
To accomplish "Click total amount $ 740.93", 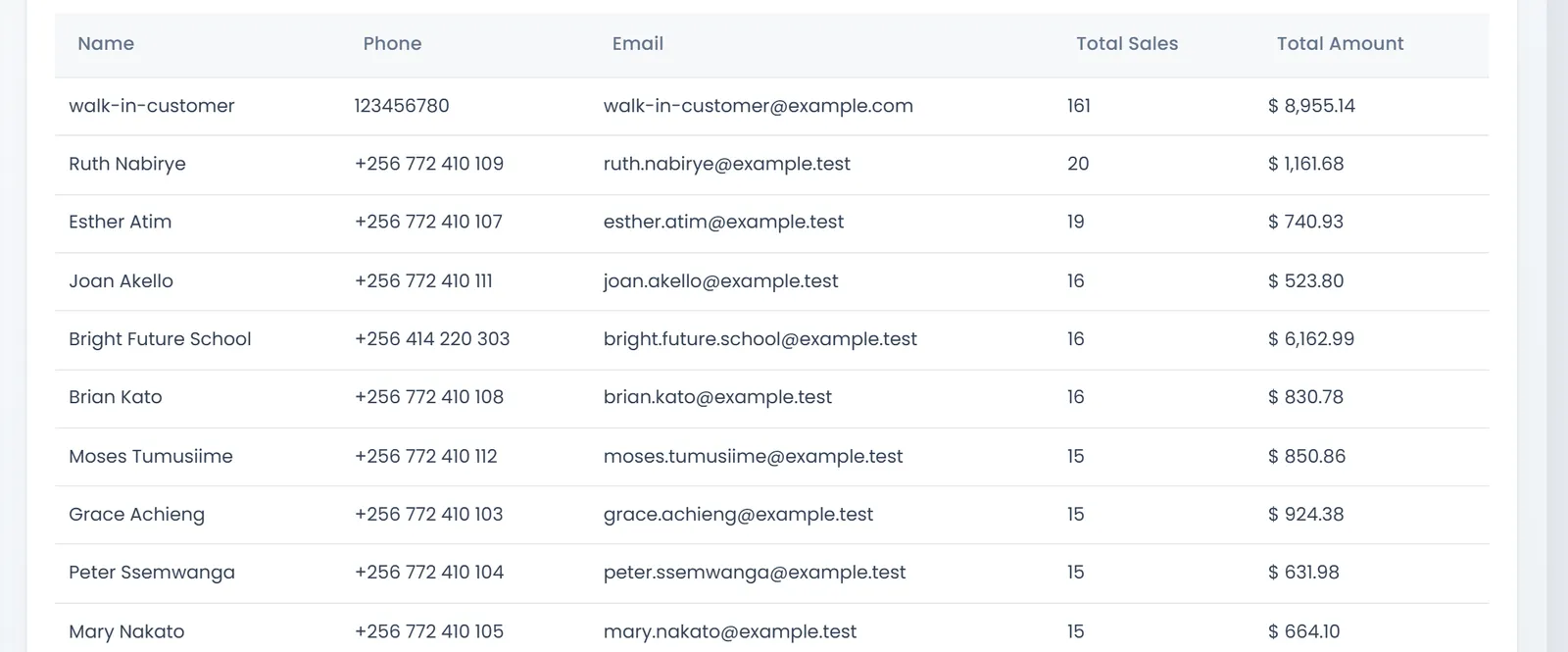I will click(1306, 222).
